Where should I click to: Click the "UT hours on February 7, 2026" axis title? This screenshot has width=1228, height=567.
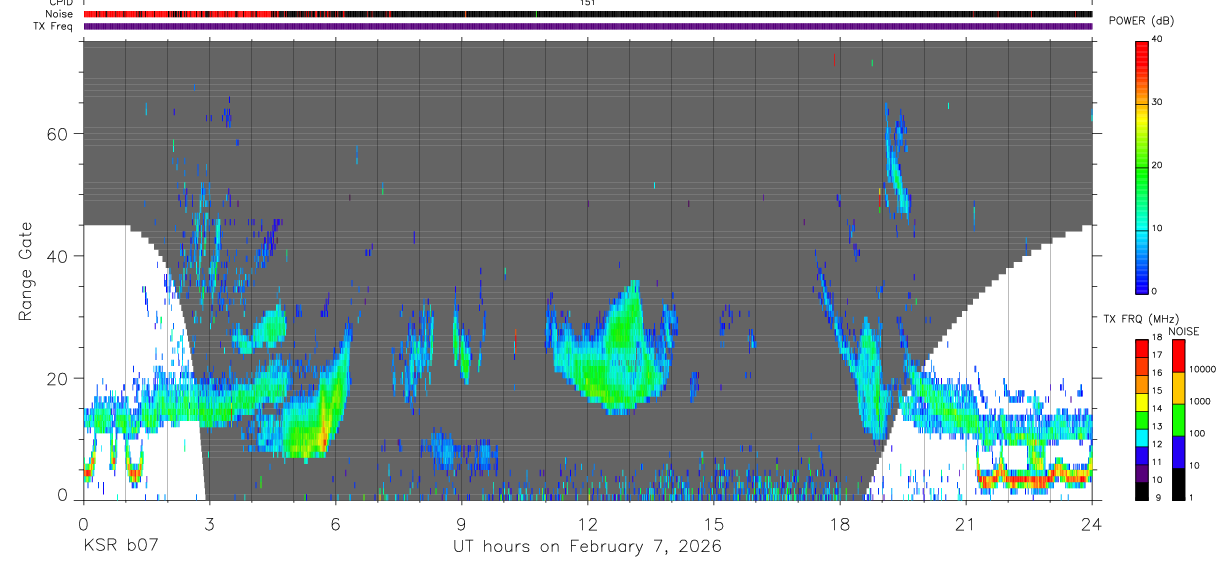point(588,547)
